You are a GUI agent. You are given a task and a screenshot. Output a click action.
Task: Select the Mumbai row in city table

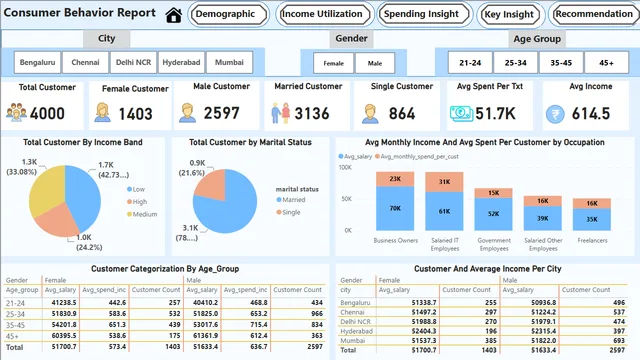[482, 340]
